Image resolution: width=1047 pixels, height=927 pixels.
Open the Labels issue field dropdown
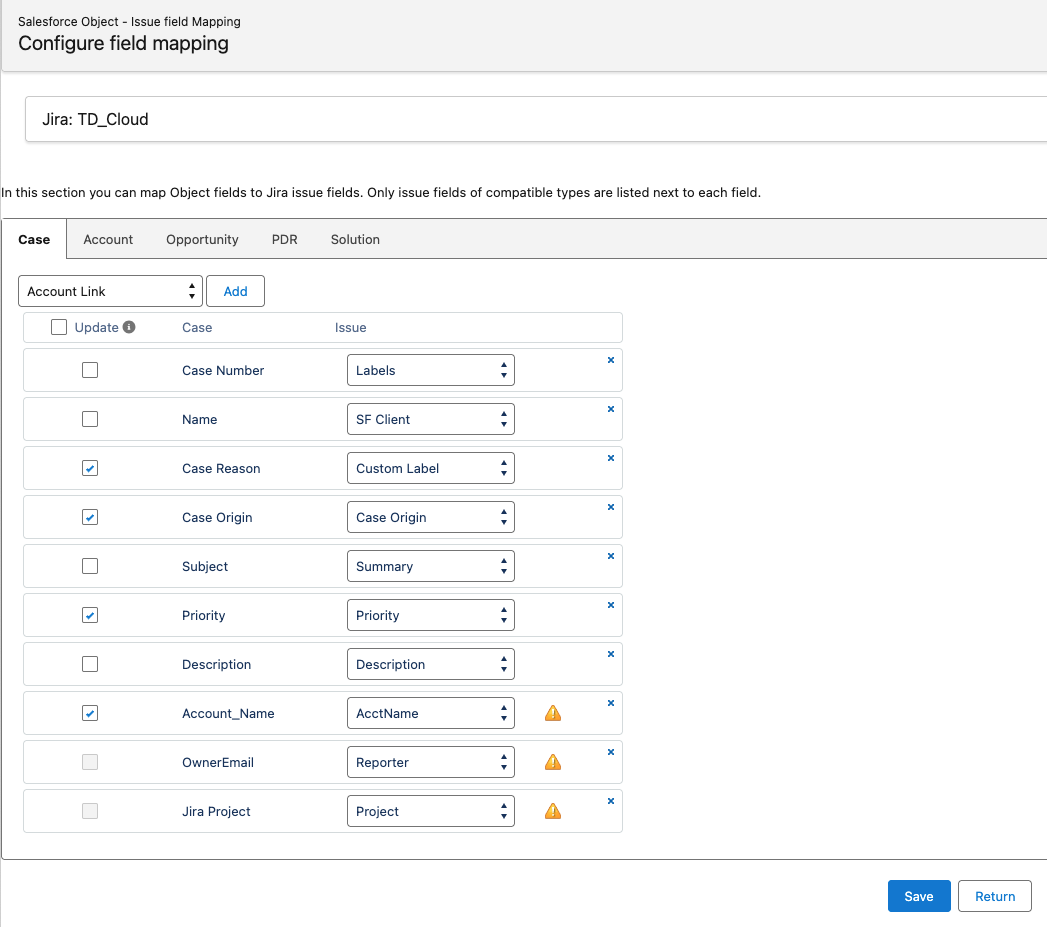click(x=431, y=370)
